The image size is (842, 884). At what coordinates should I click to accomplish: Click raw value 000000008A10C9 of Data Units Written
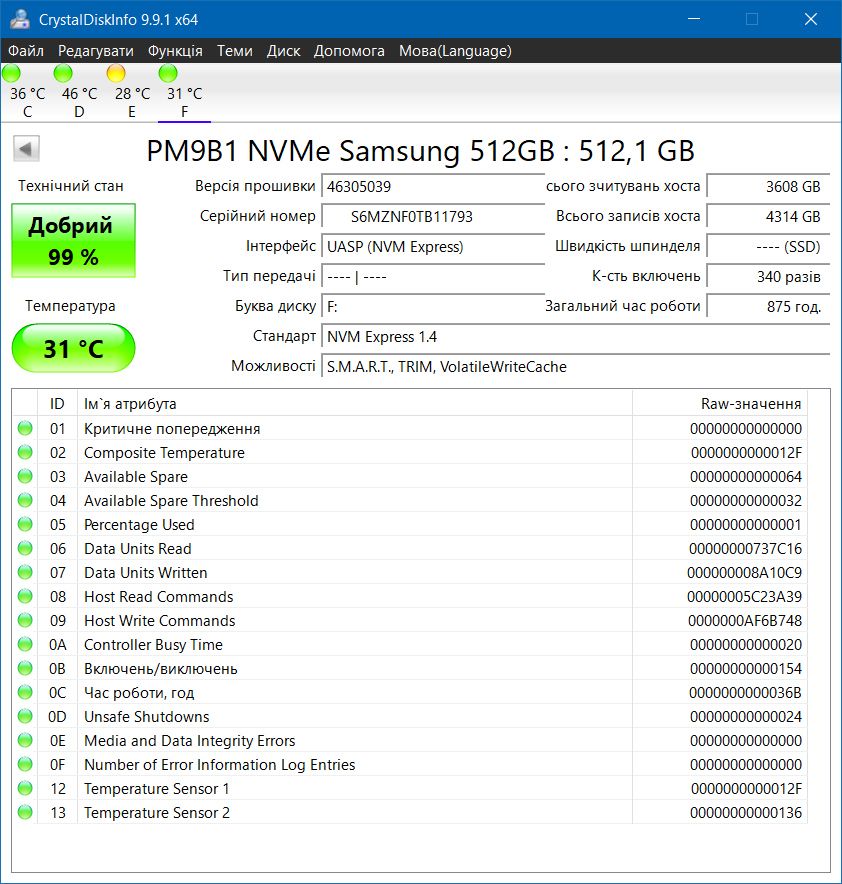(744, 573)
